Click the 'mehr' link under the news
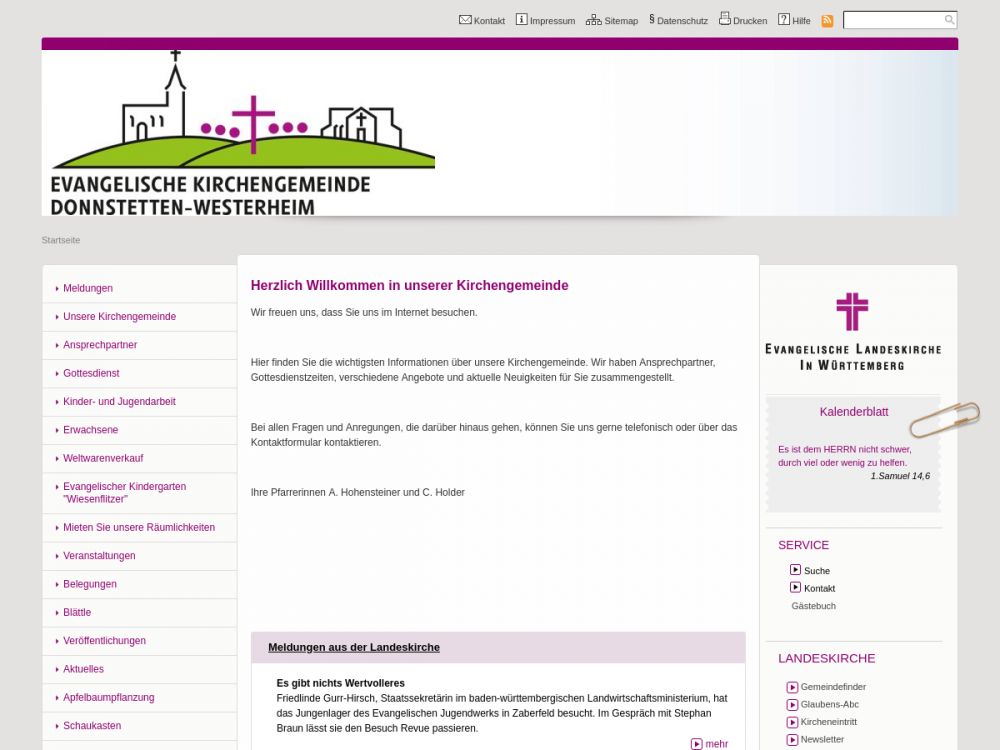 tap(716, 744)
